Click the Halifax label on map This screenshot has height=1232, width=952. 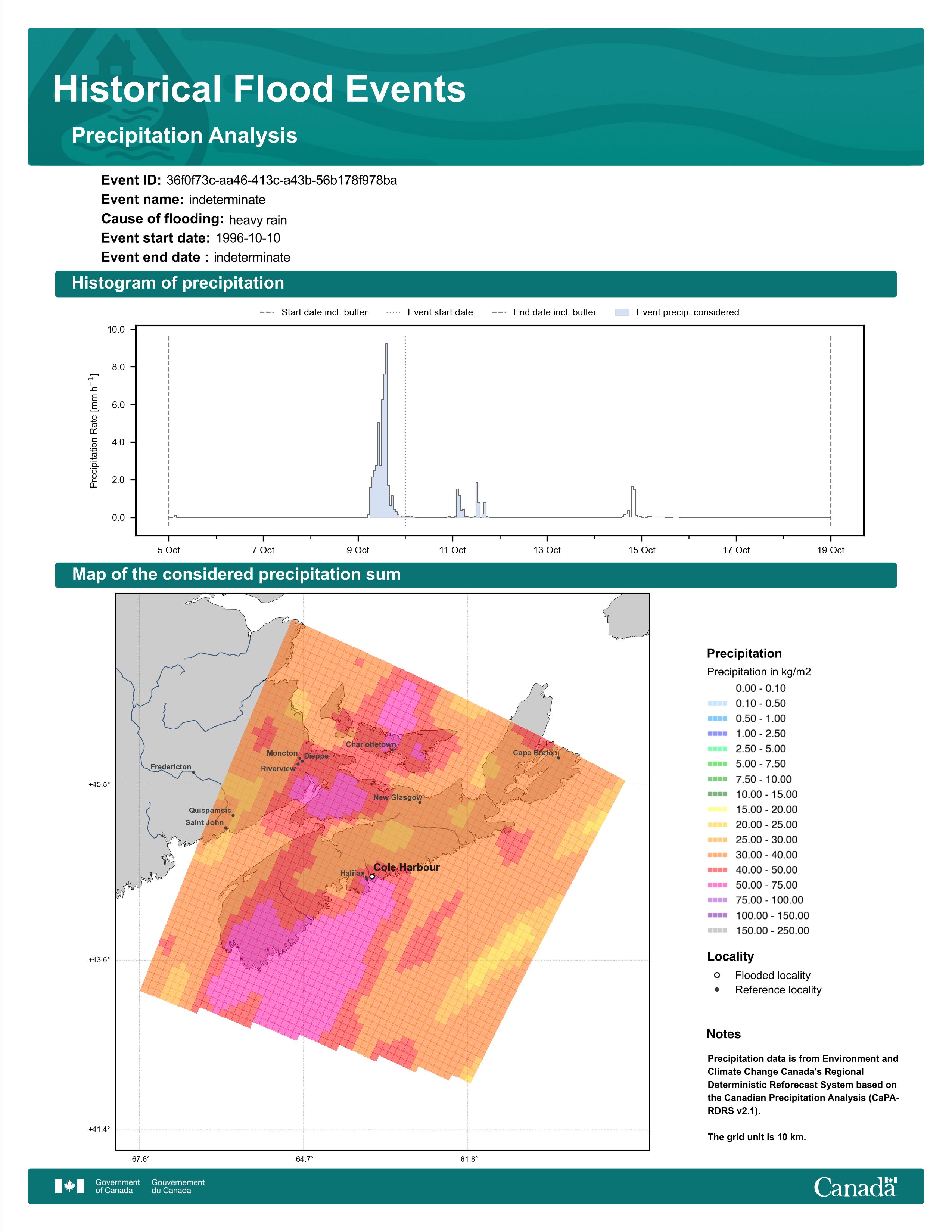(352, 873)
